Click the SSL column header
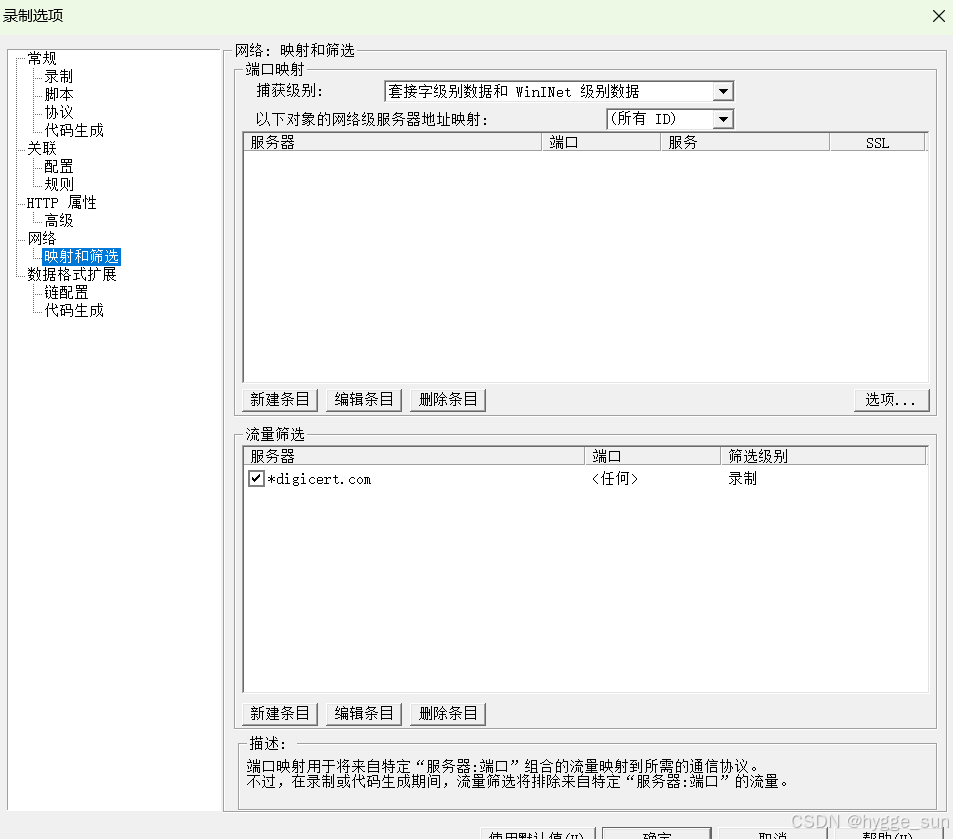This screenshot has height=839, width=953. tap(877, 142)
